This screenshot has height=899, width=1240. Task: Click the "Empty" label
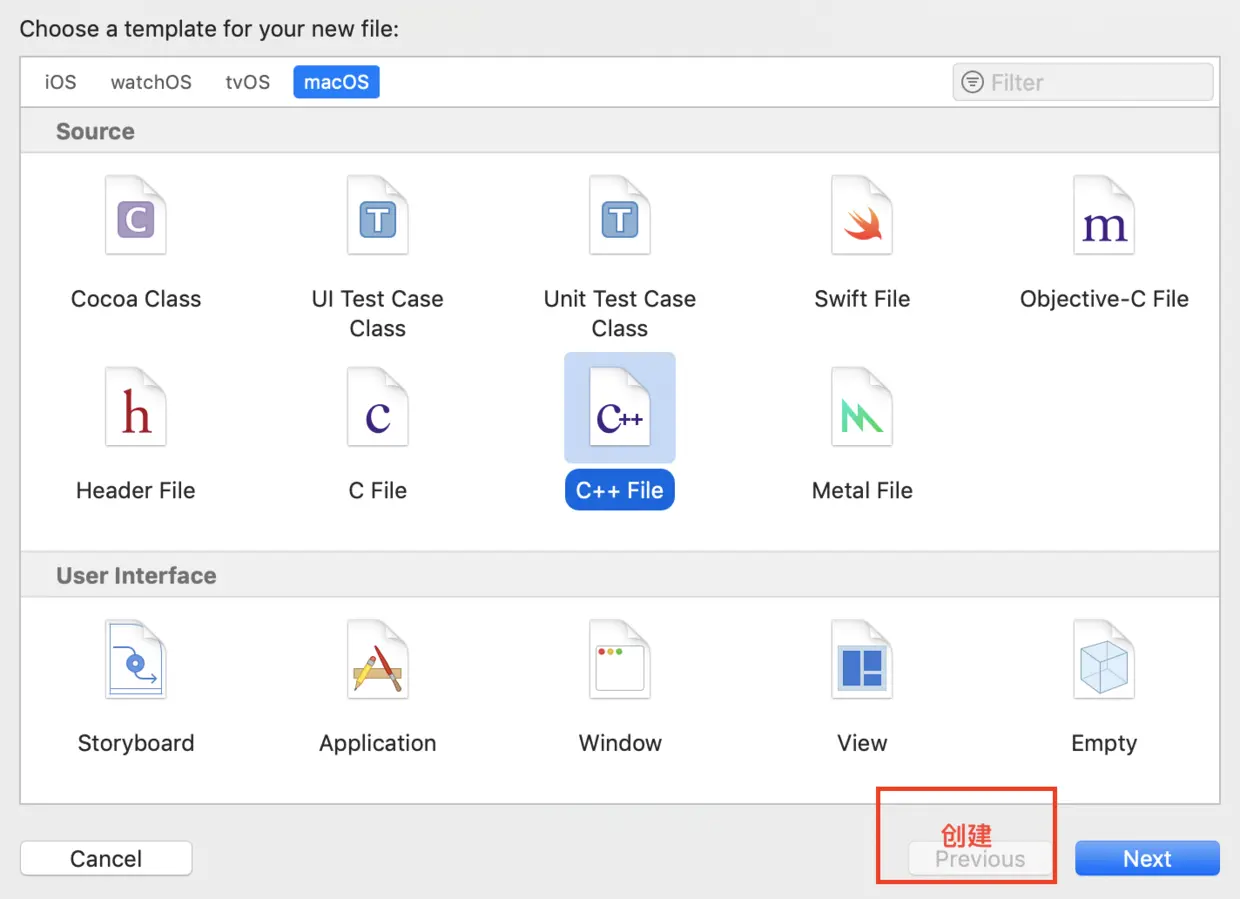coord(1104,743)
